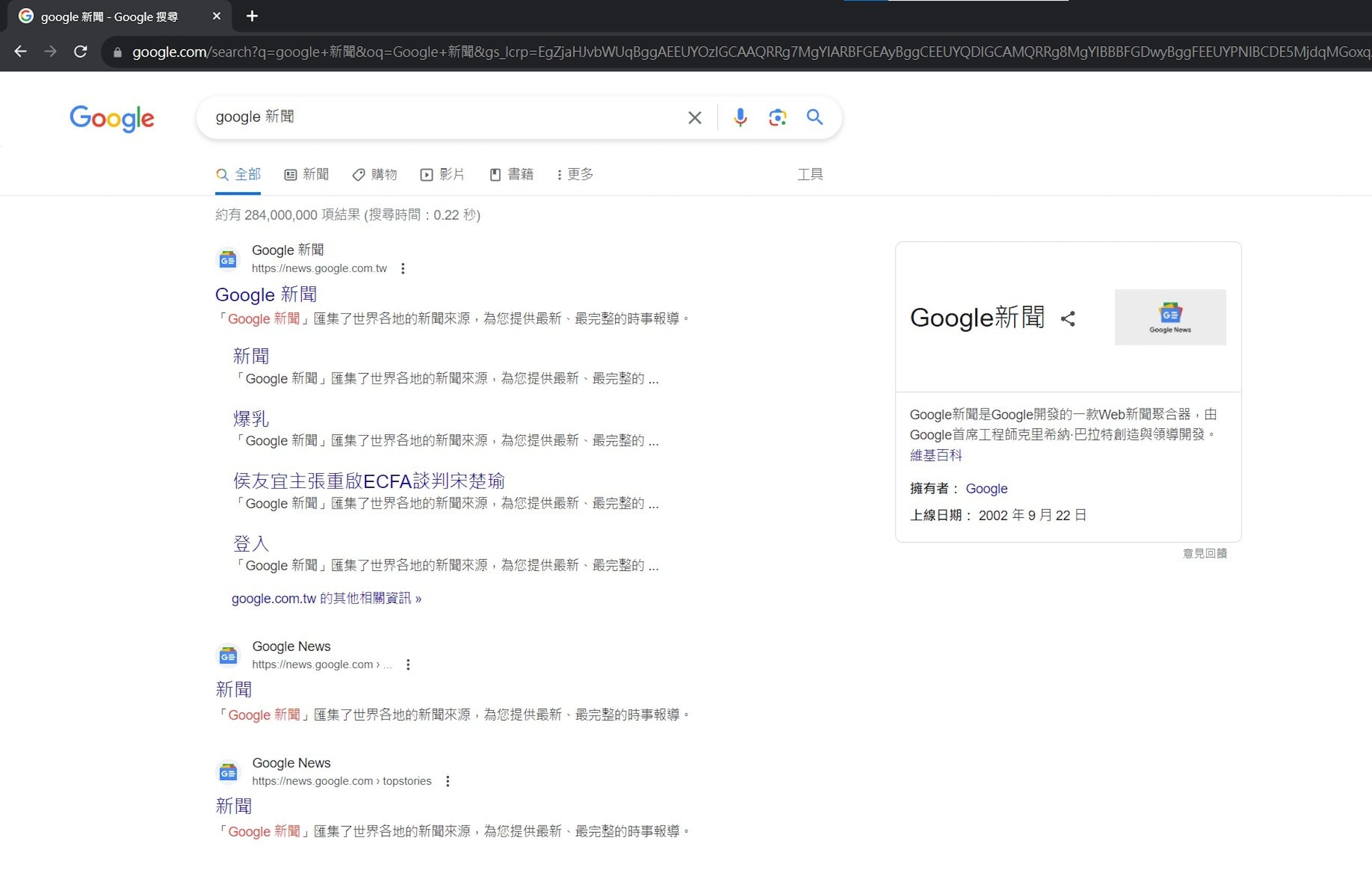Switch to the 影片 tab
1372x870 pixels.
tap(443, 174)
